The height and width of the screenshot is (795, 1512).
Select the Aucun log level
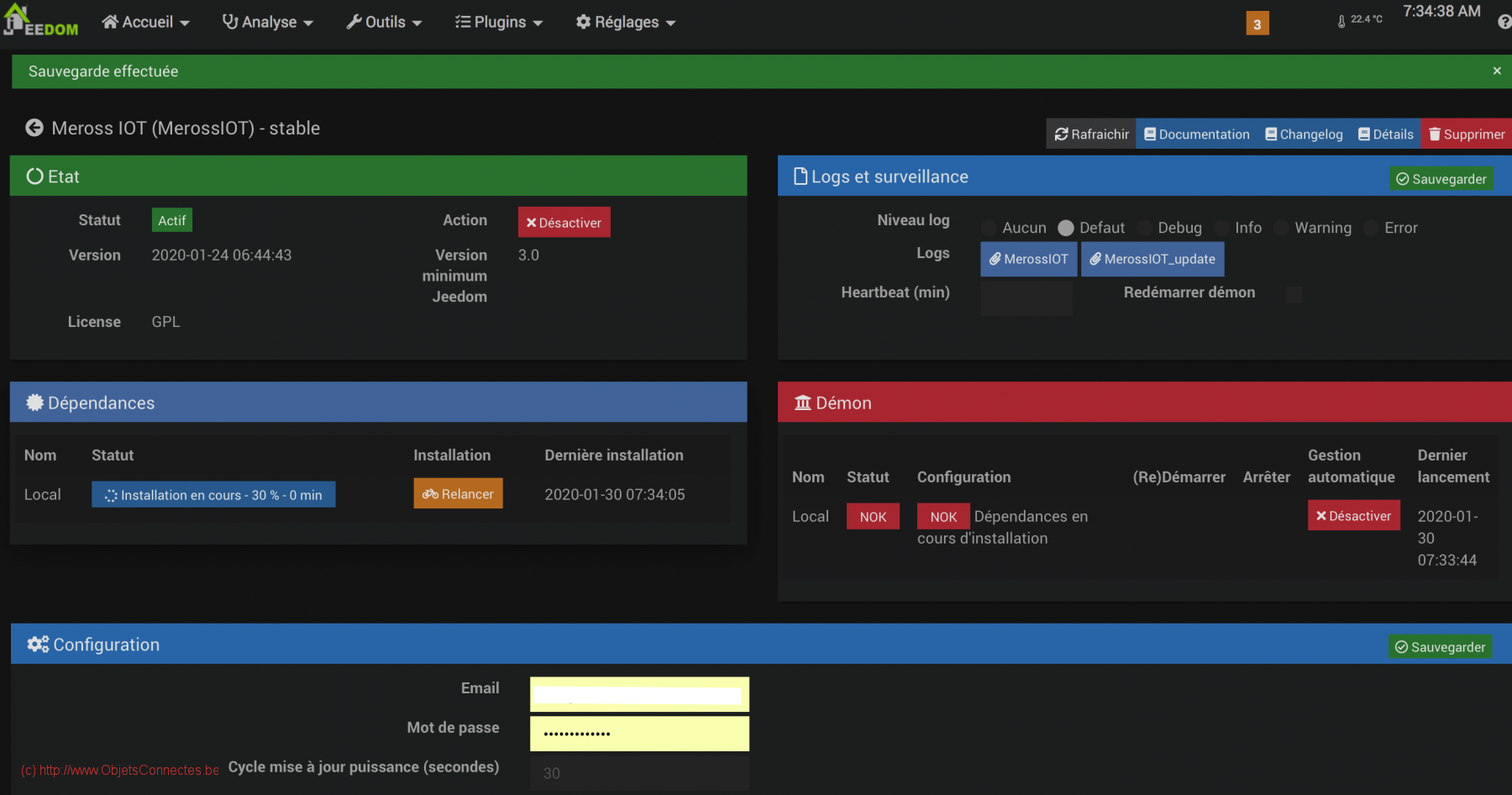pyautogui.click(x=989, y=228)
